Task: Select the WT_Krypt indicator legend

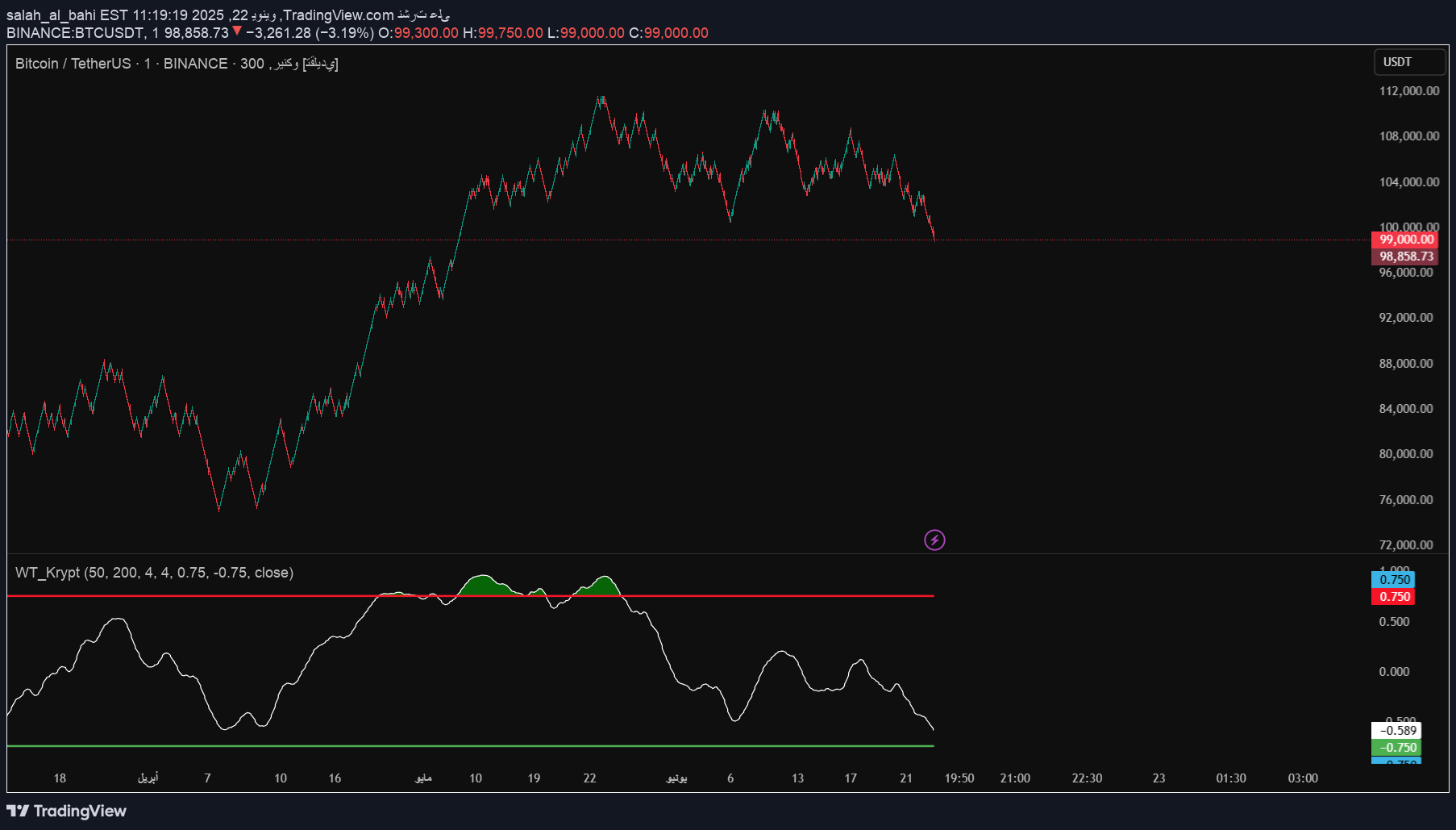Action: tap(154, 573)
